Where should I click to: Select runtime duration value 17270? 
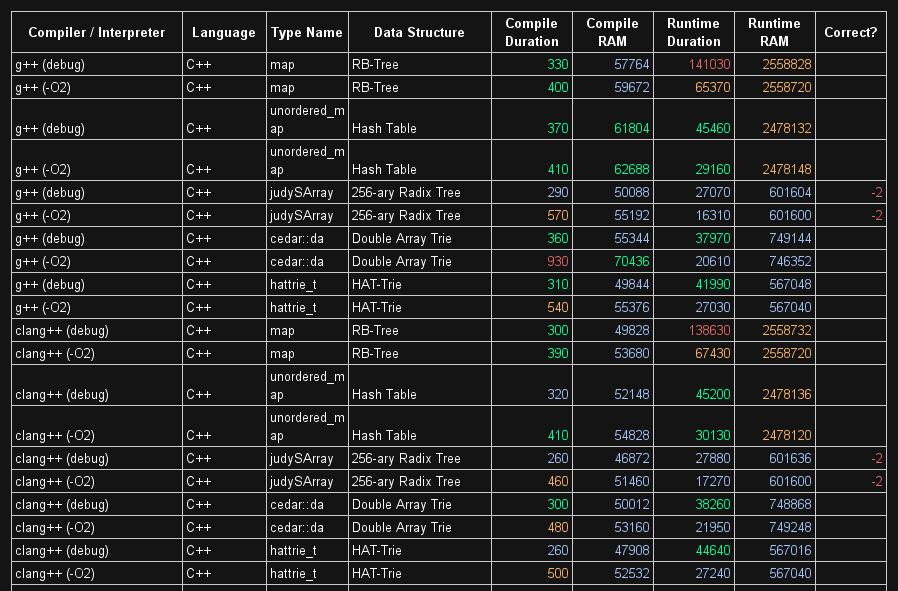click(x=712, y=482)
